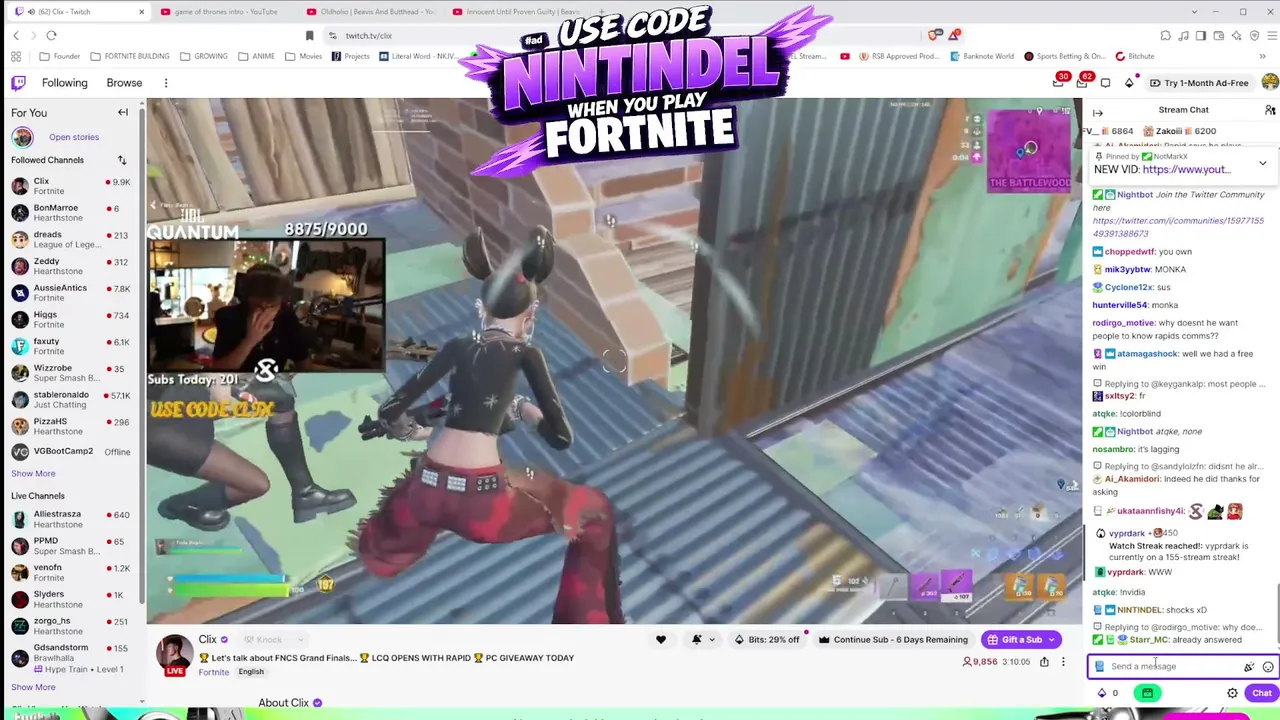This screenshot has height=720, width=1280.
Task: Open the Browse tab
Action: click(124, 83)
